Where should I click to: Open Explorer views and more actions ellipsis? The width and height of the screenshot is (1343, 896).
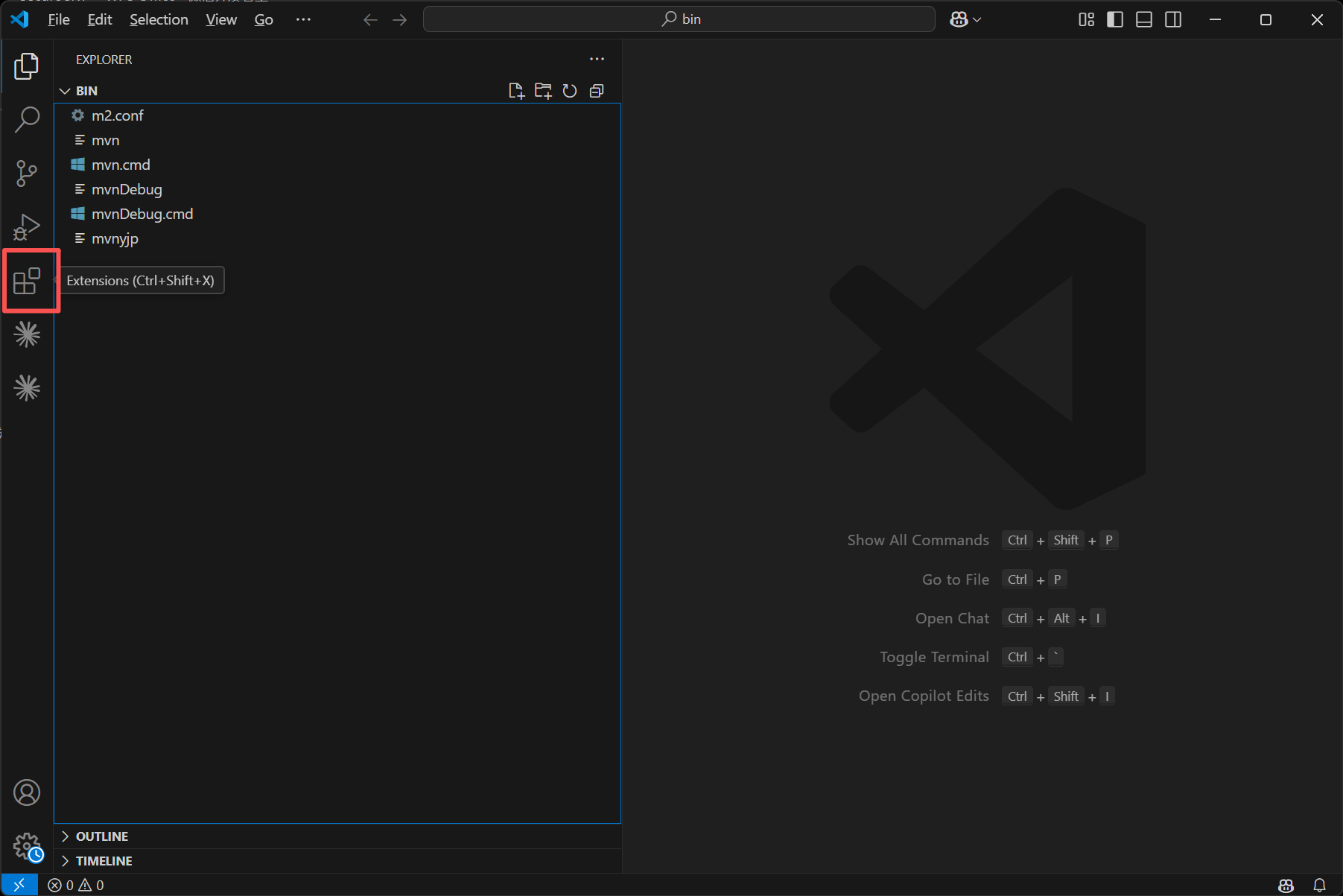coord(597,60)
